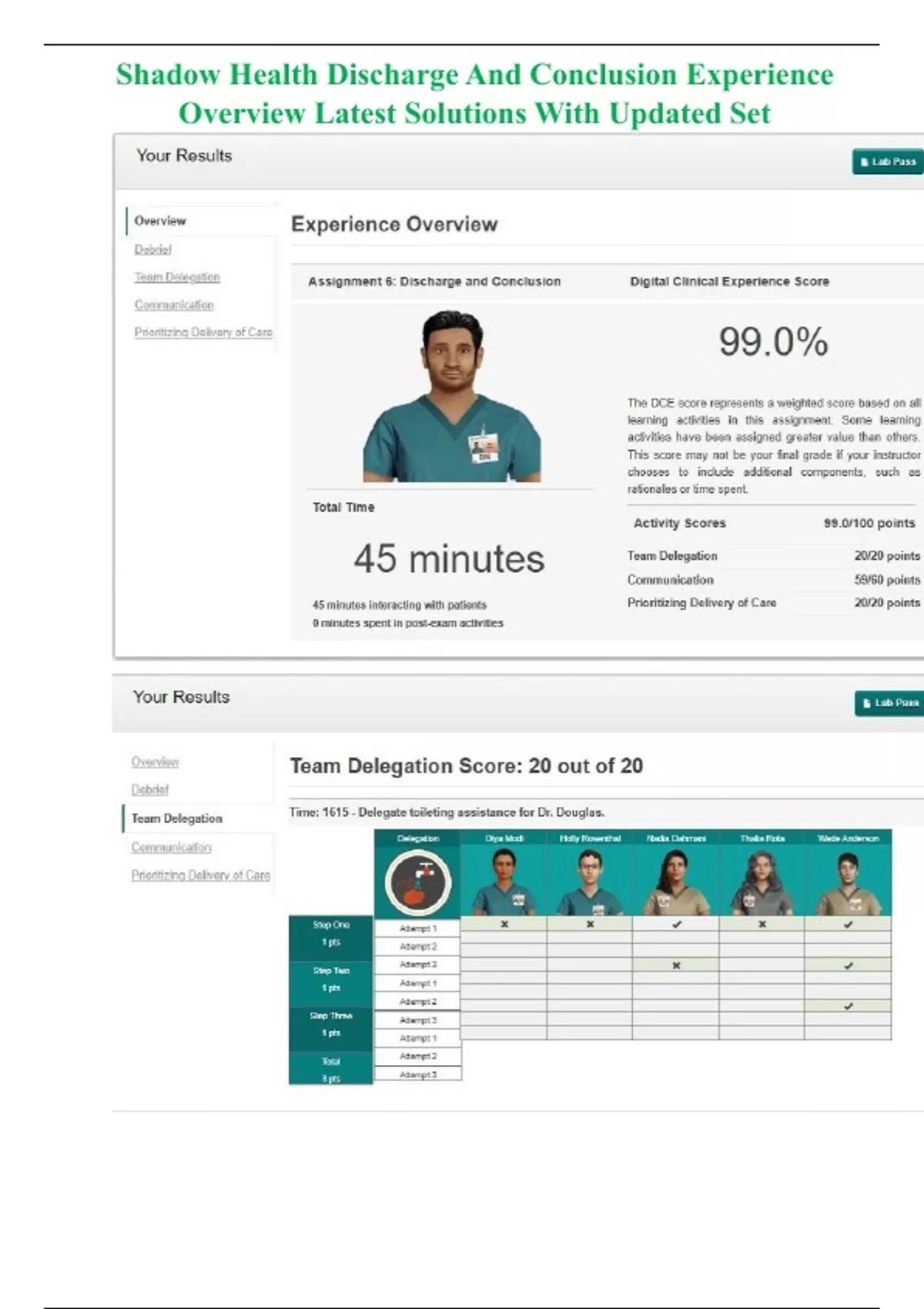The height and width of the screenshot is (1309, 924).
Task: Go to Overview in the Team Delegation sidebar
Action: pyautogui.click(x=155, y=762)
